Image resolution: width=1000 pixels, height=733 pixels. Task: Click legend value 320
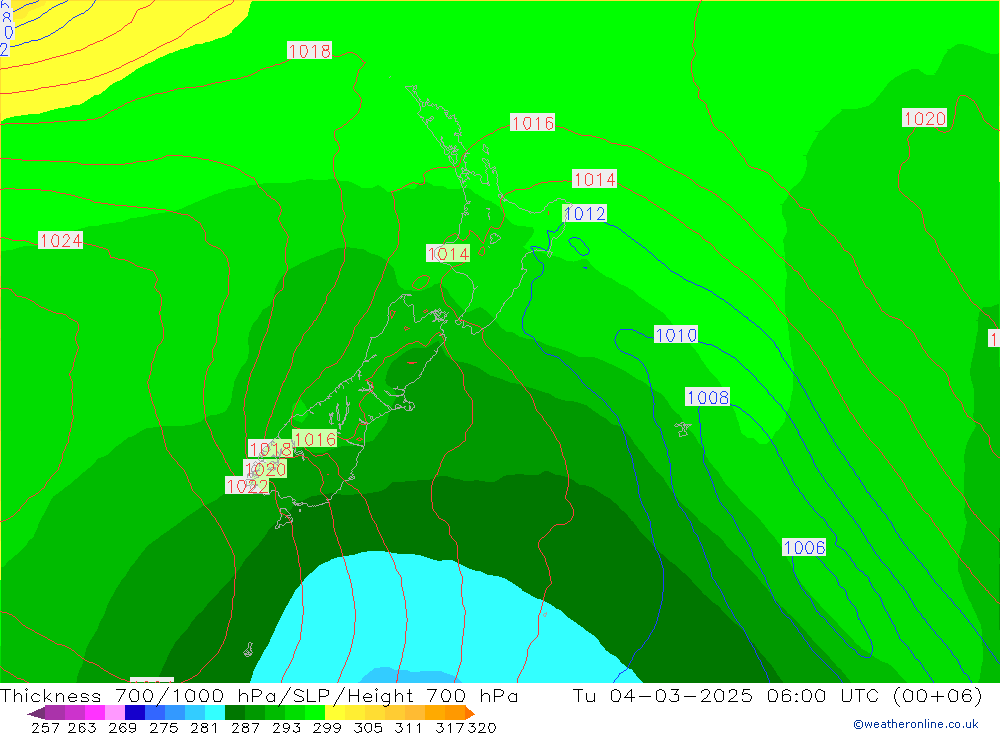point(482,727)
